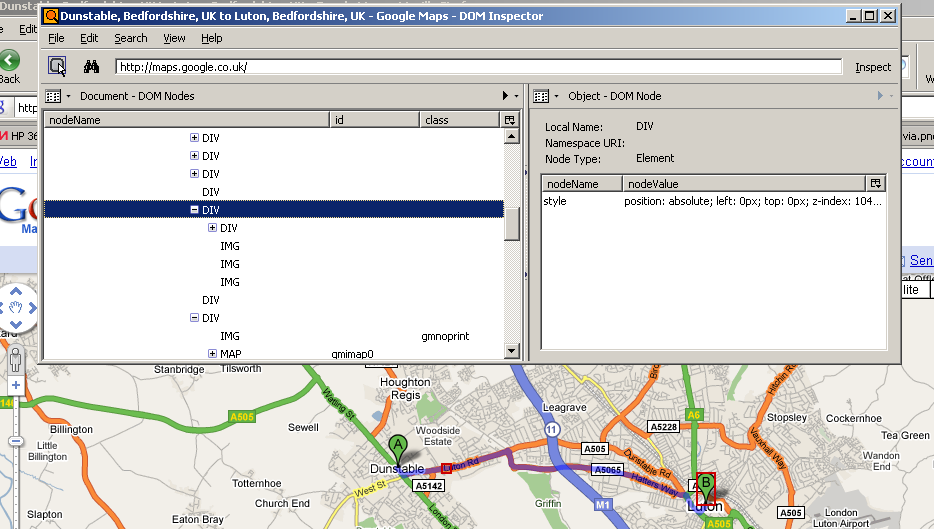Screen dimensions: 934x529
Task: Click start marker A at Dunstable
Action: pos(398,447)
